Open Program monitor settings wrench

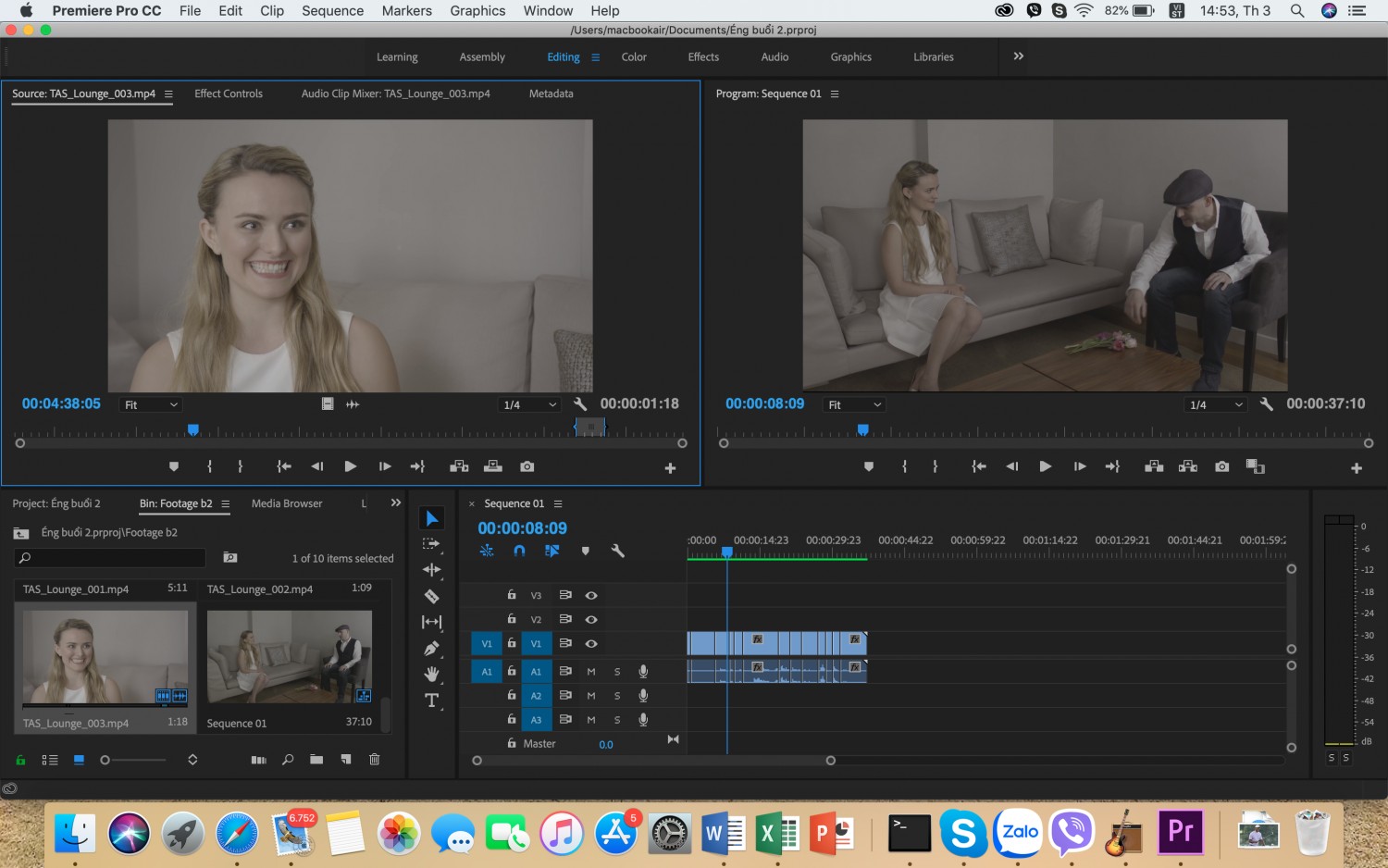point(1266,404)
